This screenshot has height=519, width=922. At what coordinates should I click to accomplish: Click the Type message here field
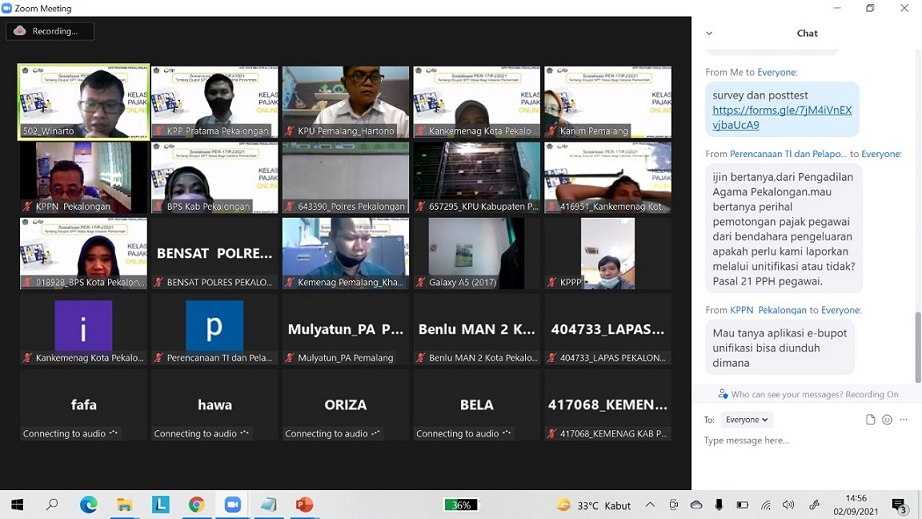tap(800, 440)
